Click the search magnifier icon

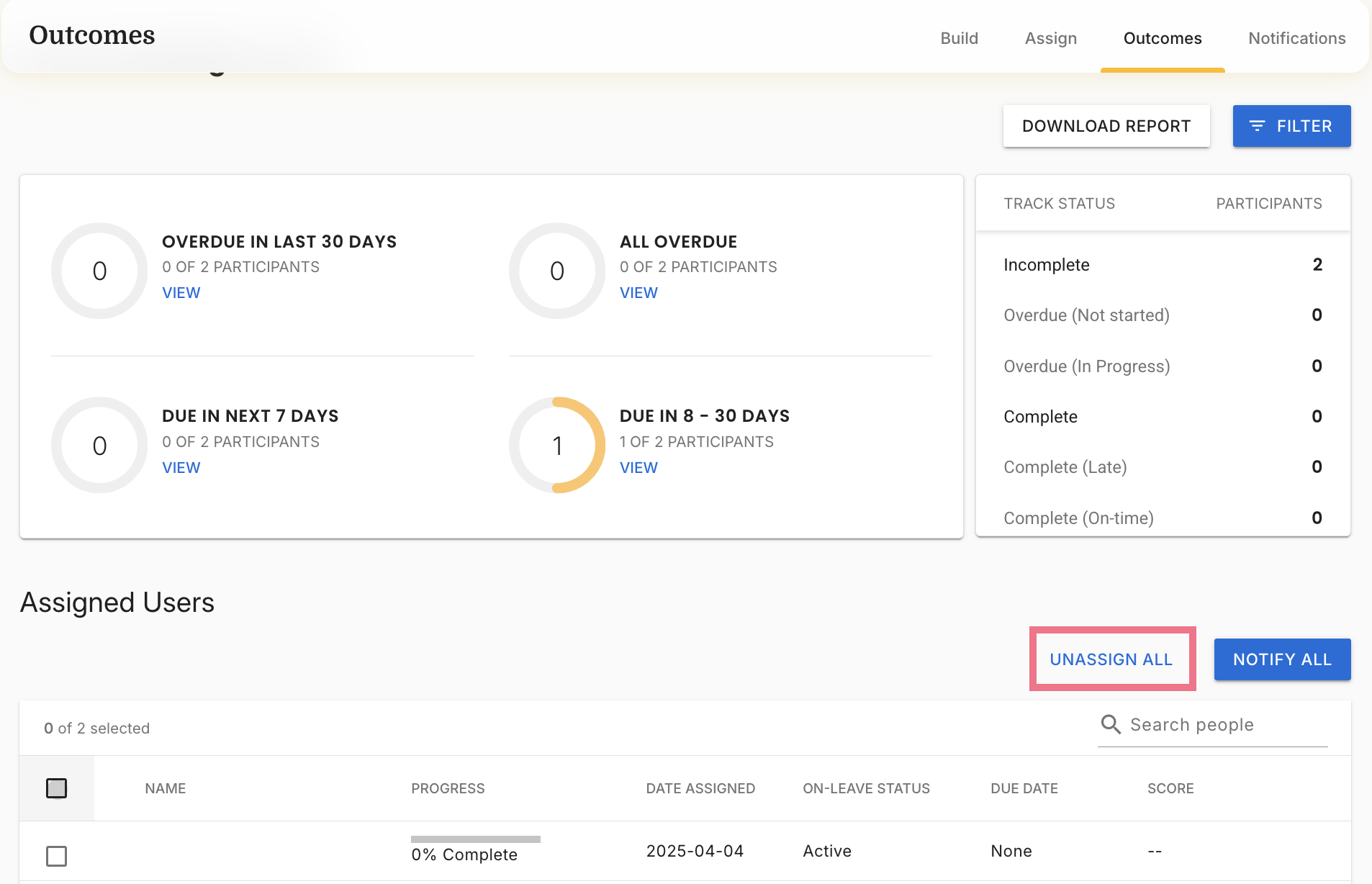pos(1111,724)
